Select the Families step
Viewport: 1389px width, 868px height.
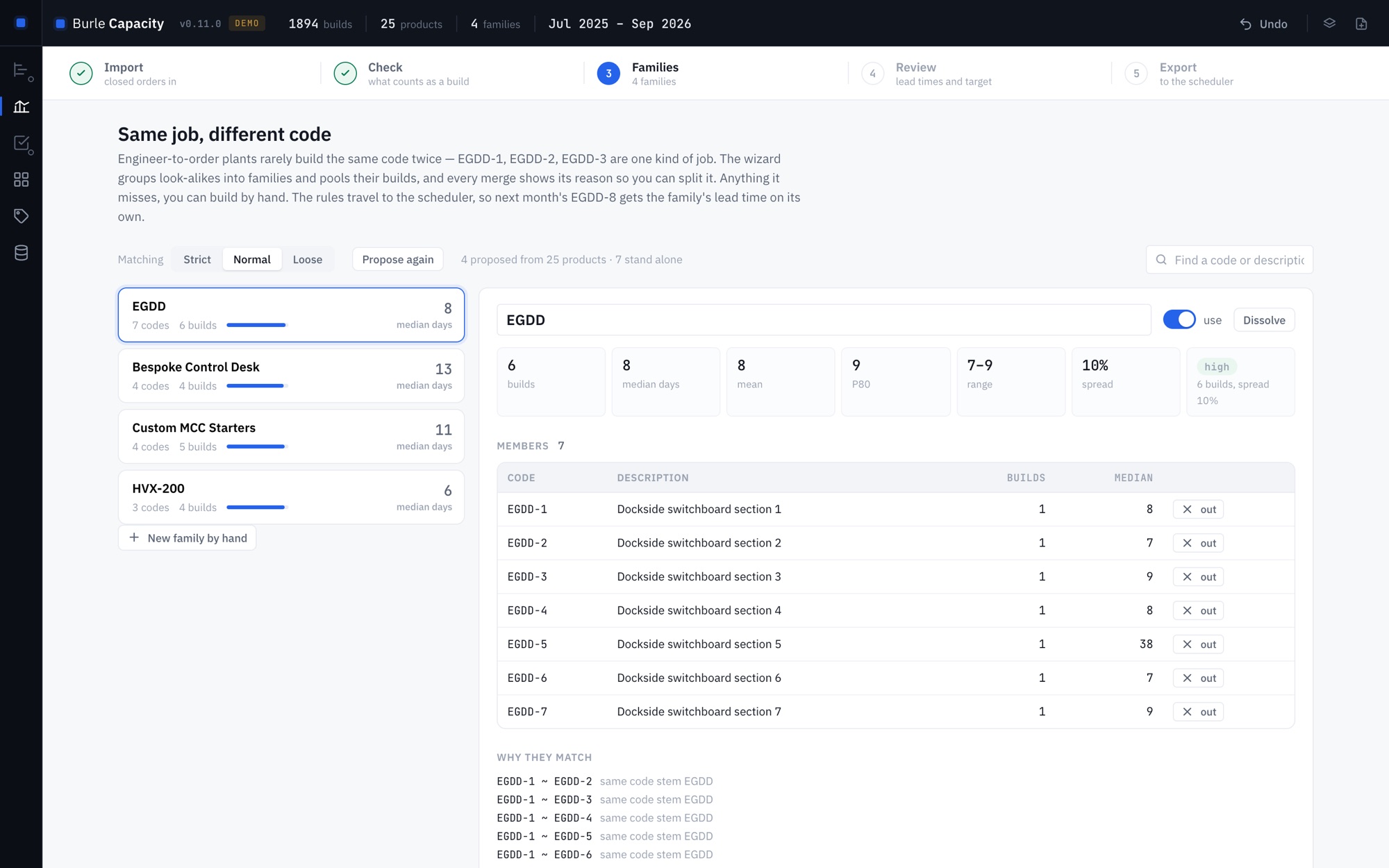(638, 73)
